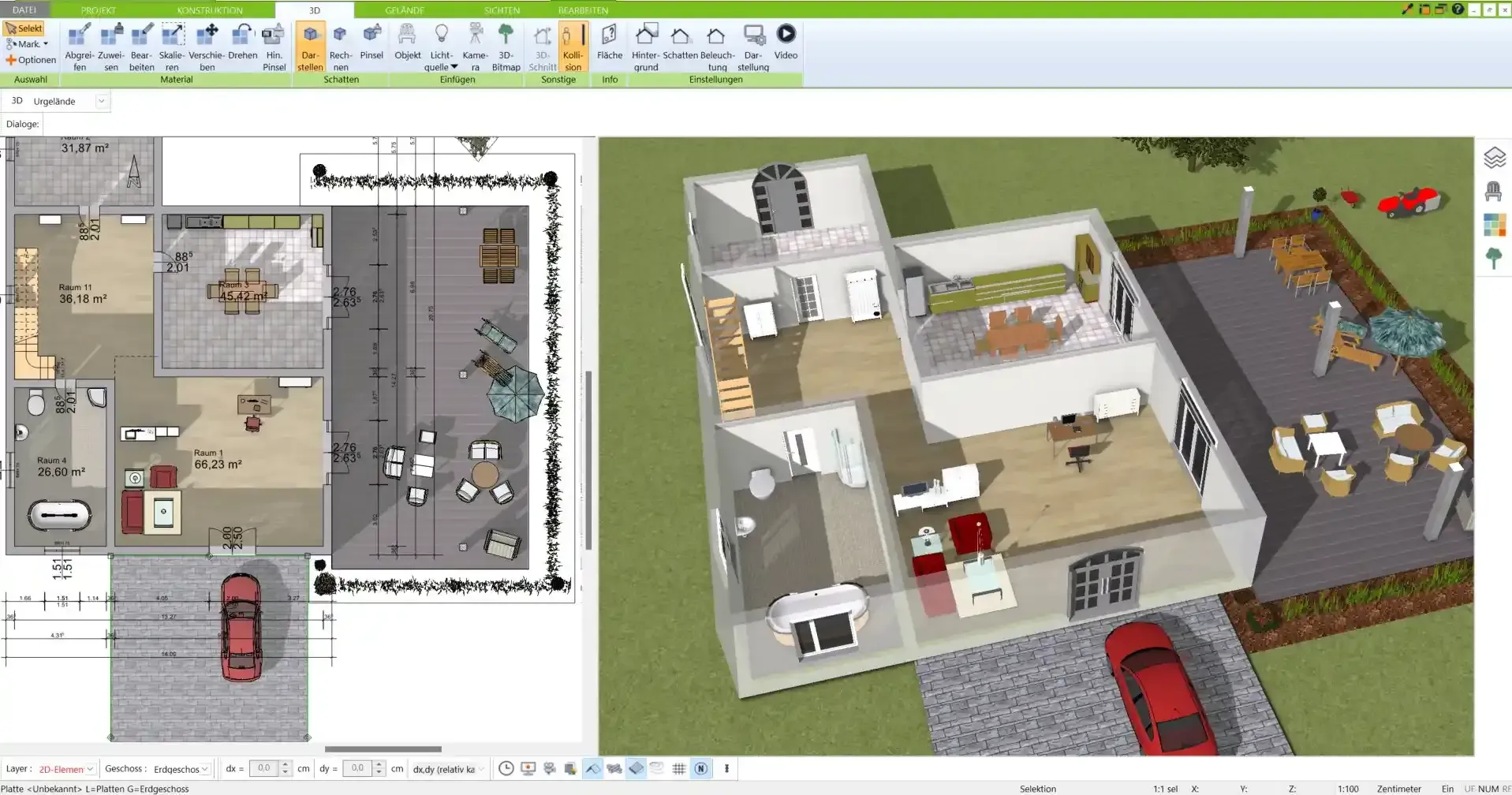Expand the Lichtquelle dropdown arrow
The width and height of the screenshot is (1512, 795).
pyautogui.click(x=454, y=67)
